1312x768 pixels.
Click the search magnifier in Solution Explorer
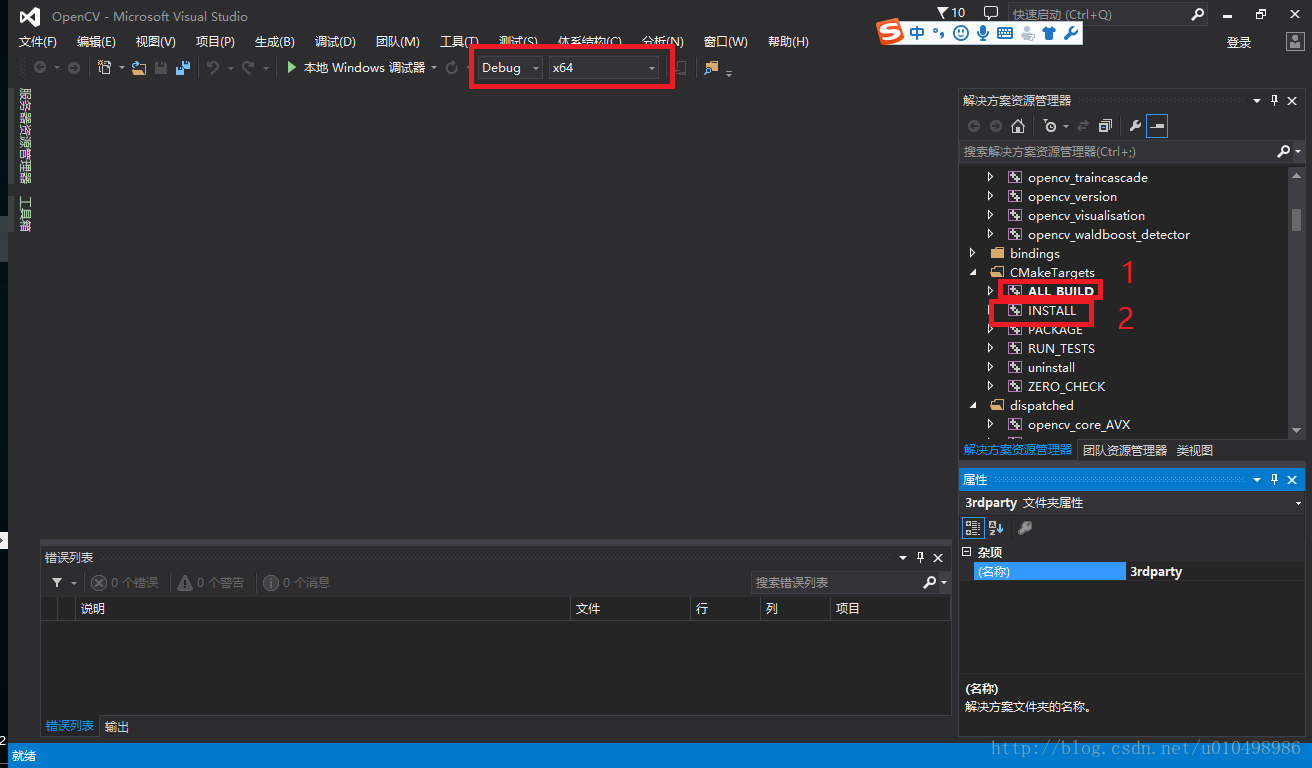1284,151
